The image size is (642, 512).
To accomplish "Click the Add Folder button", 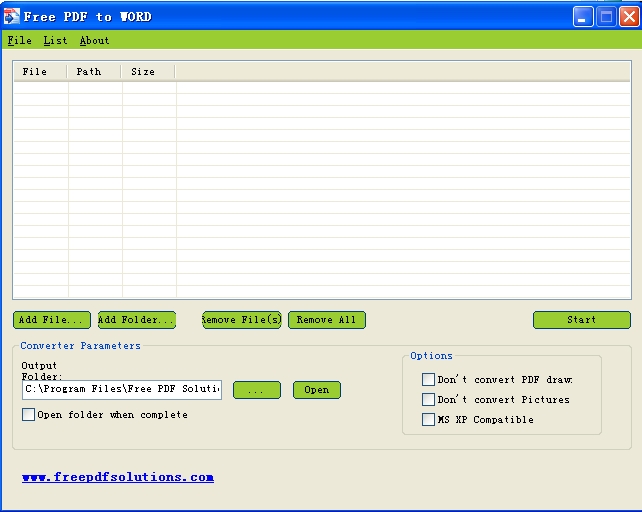I will click(x=136, y=320).
